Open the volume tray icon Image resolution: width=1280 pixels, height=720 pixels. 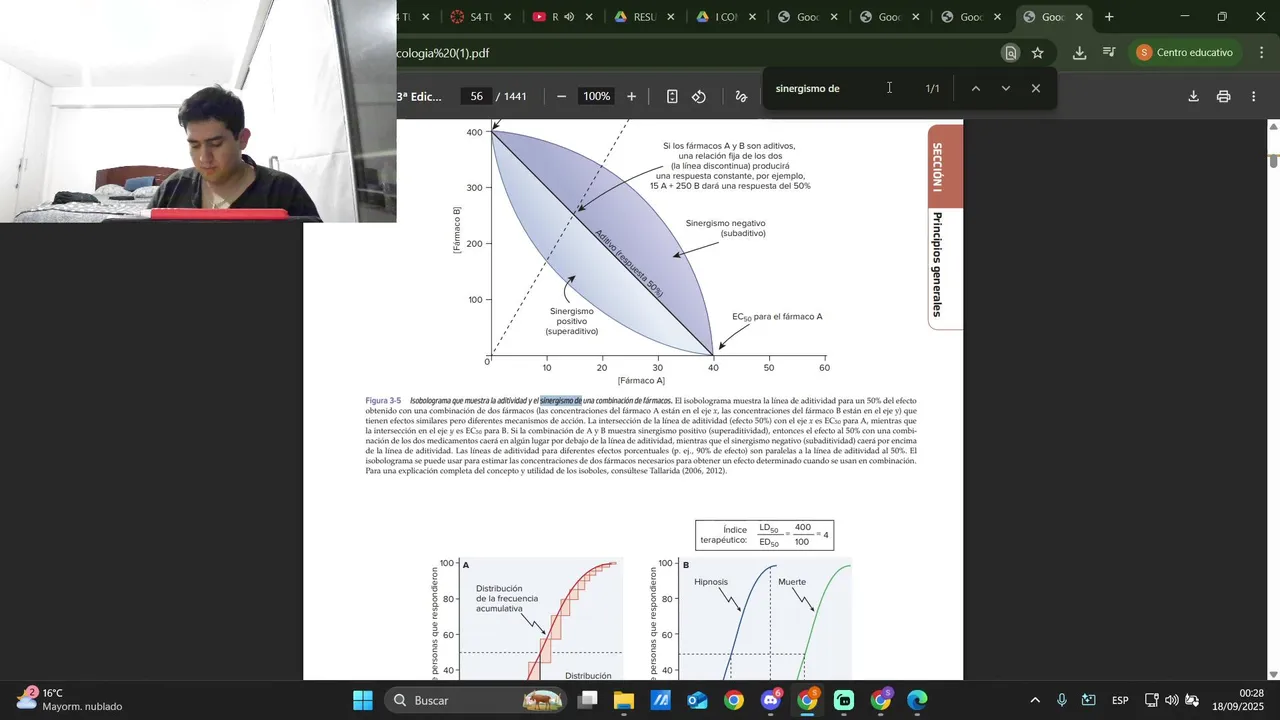pos(1172,700)
